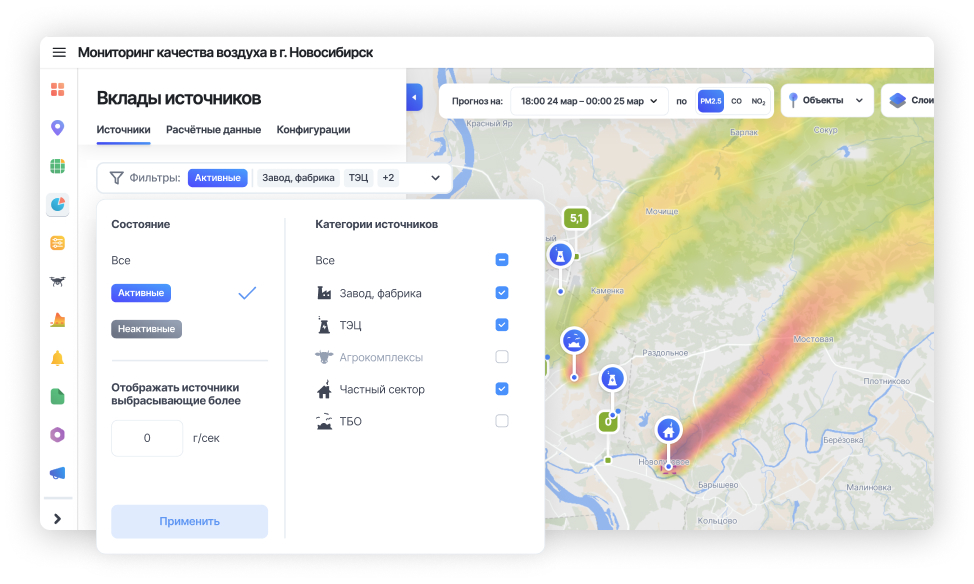Switch to the Расчётные данные tab
This screenshot has width=974, height=584.
[x=213, y=130]
